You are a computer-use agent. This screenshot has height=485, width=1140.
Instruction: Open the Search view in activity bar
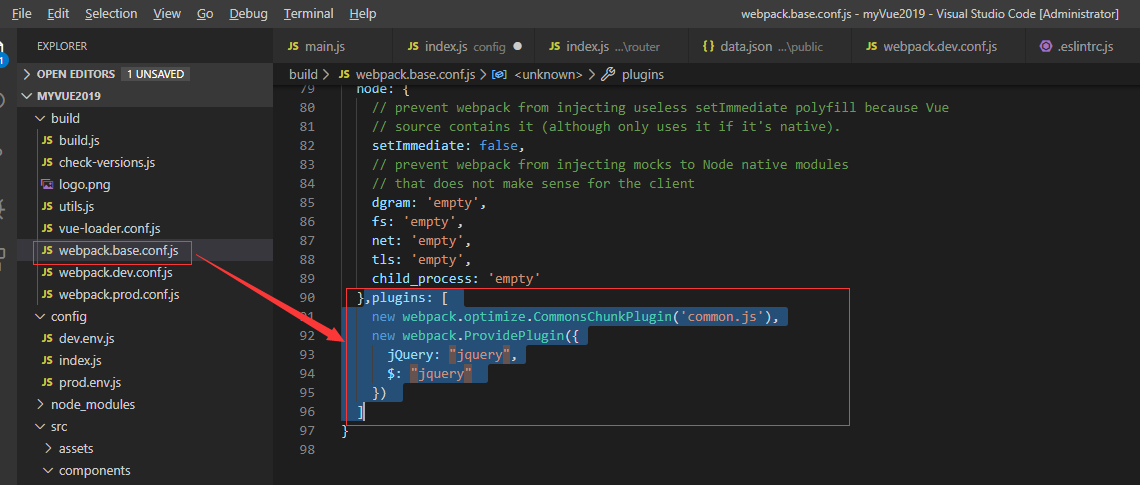4,99
